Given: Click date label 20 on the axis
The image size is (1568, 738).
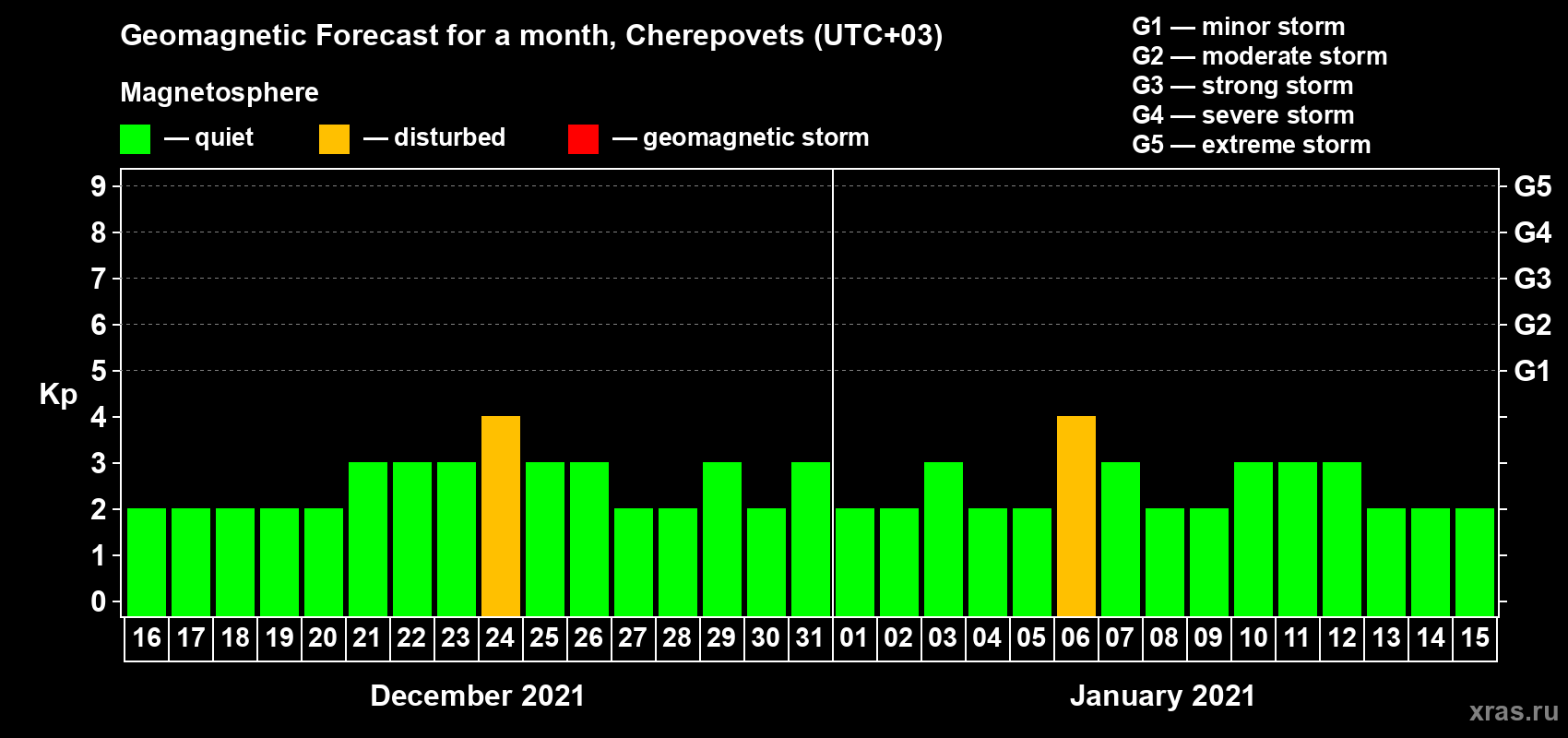Looking at the screenshot, I should point(323,637).
